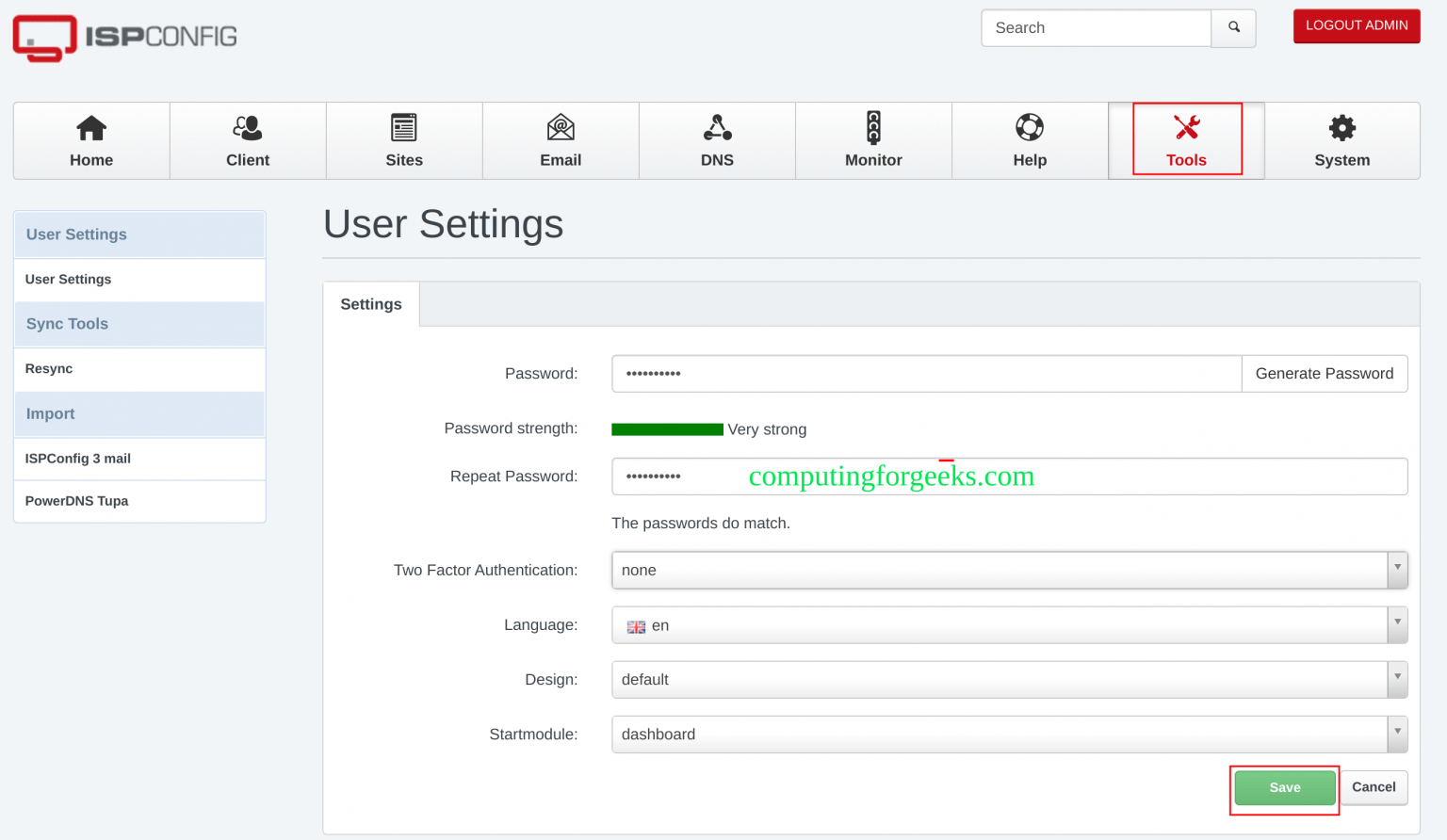Open Resync under Sync Tools
This screenshot has width=1447, height=840.
point(49,368)
